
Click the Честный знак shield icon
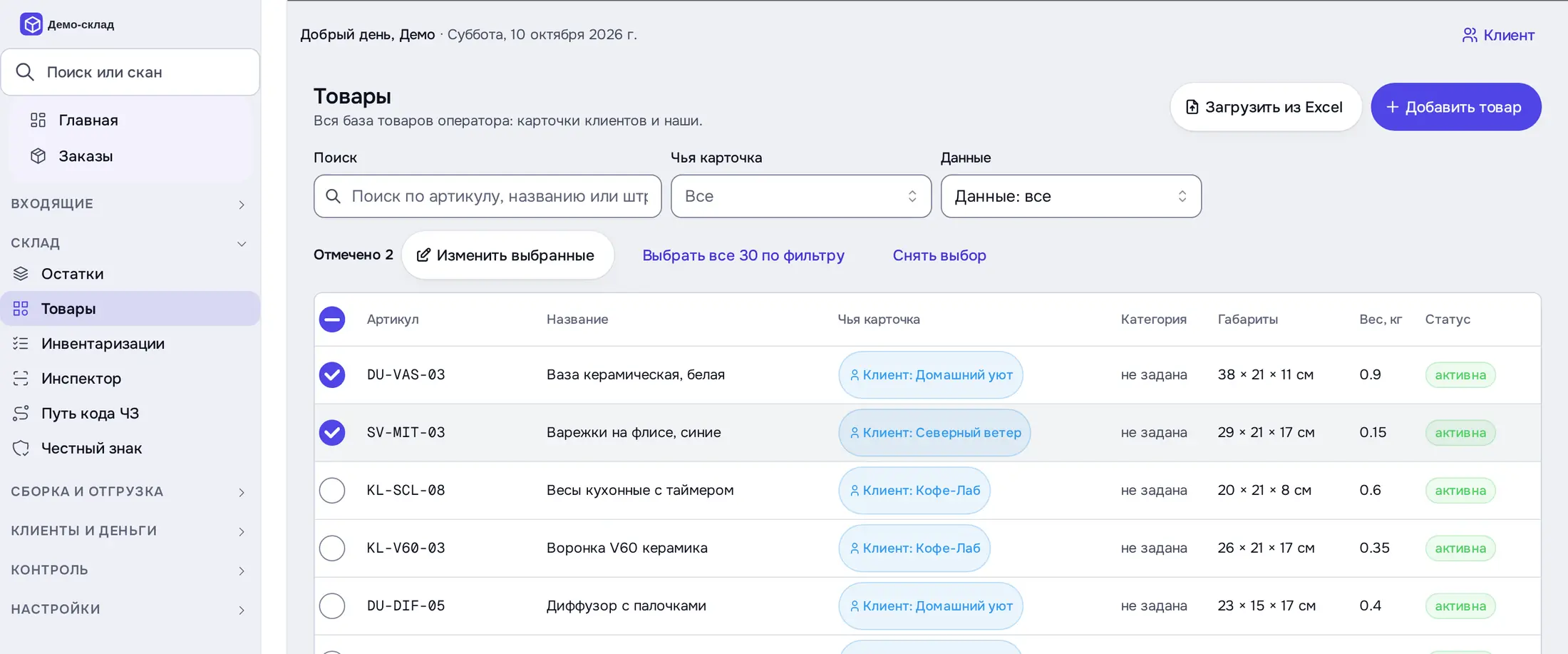pyautogui.click(x=21, y=448)
